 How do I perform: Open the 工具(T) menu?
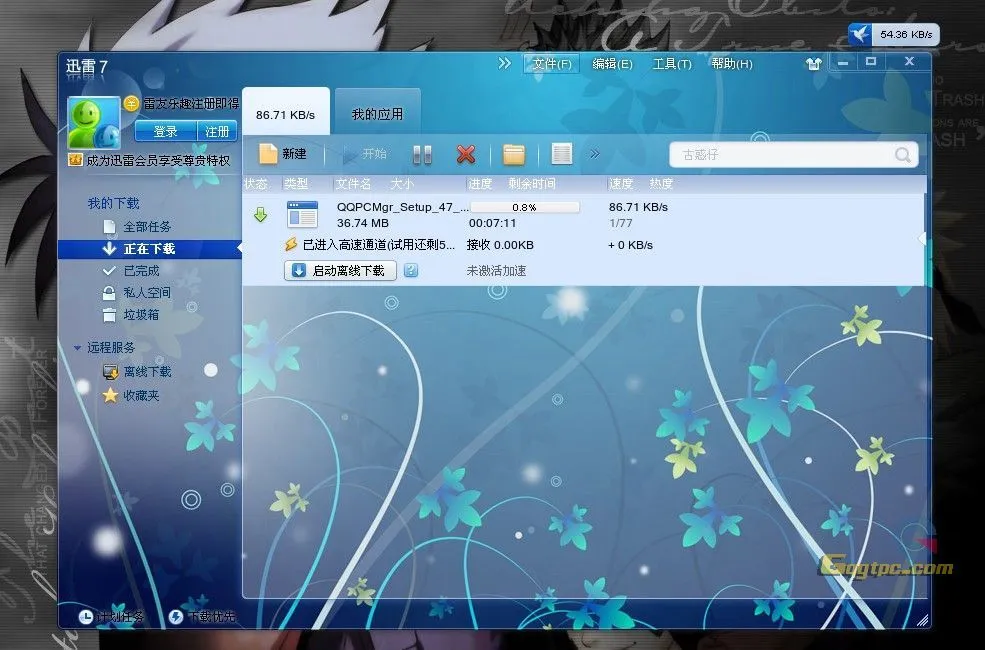tap(671, 64)
